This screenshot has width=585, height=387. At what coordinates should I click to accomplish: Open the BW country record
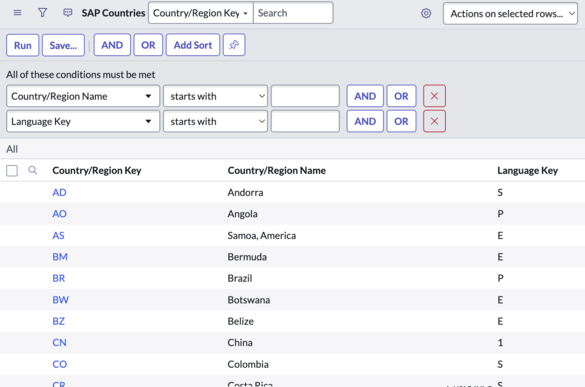[x=60, y=300]
